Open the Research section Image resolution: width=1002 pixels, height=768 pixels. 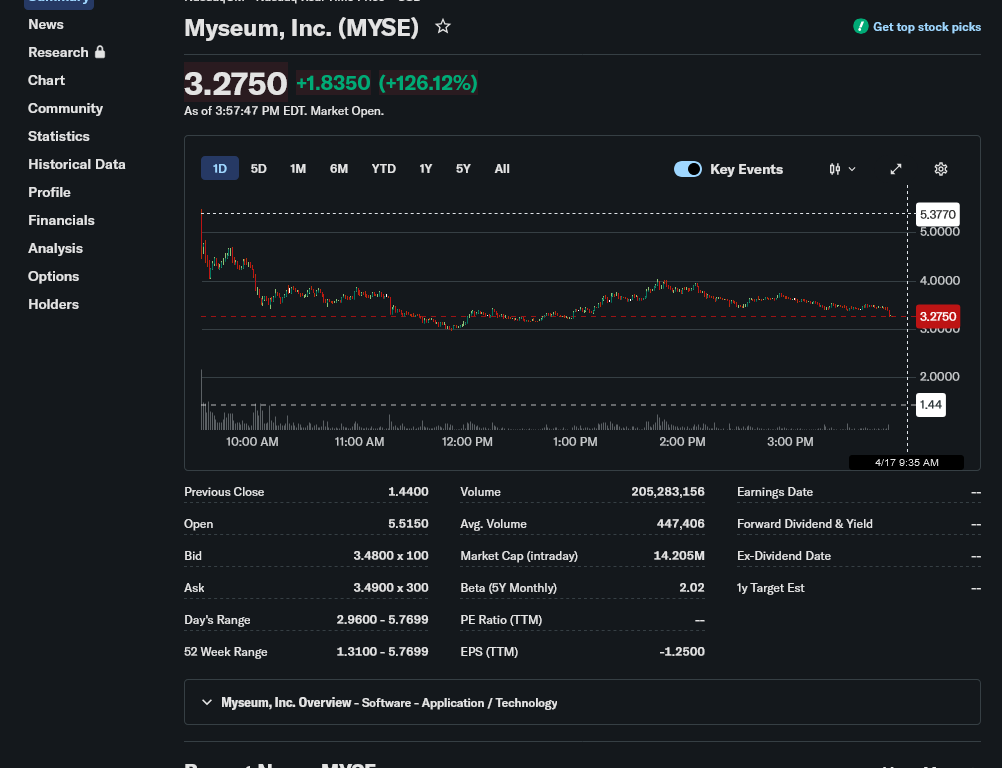[58, 52]
